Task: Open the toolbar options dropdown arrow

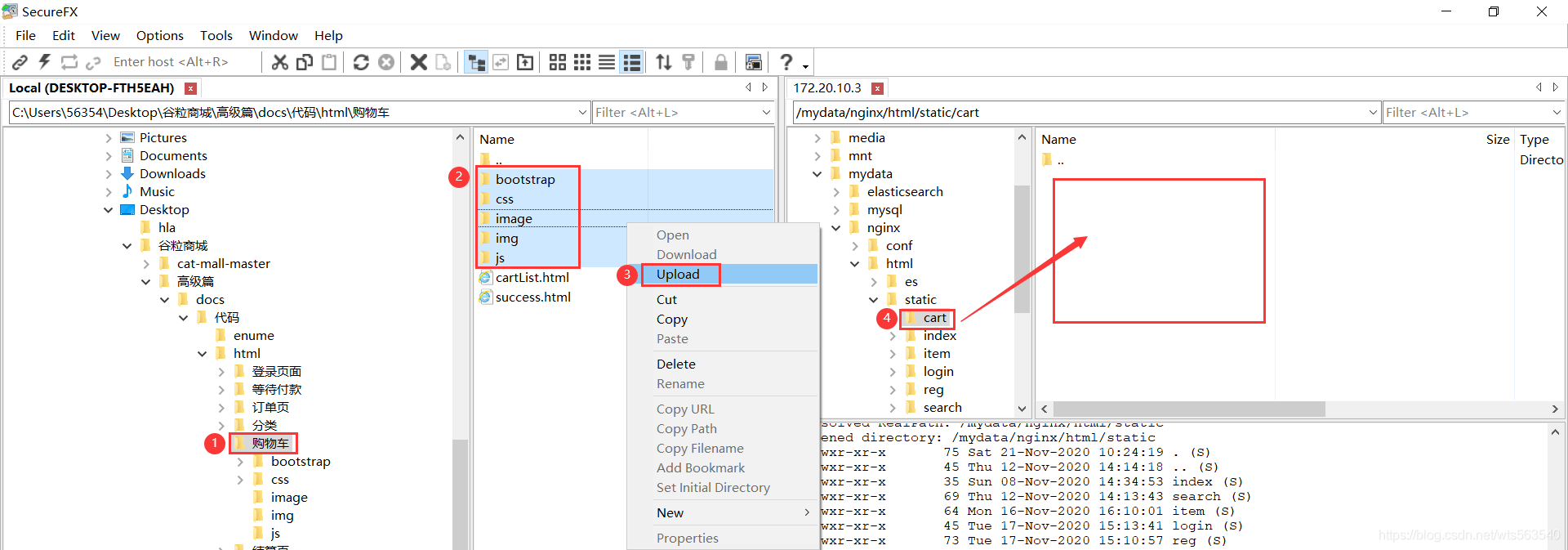Action: pos(806,66)
